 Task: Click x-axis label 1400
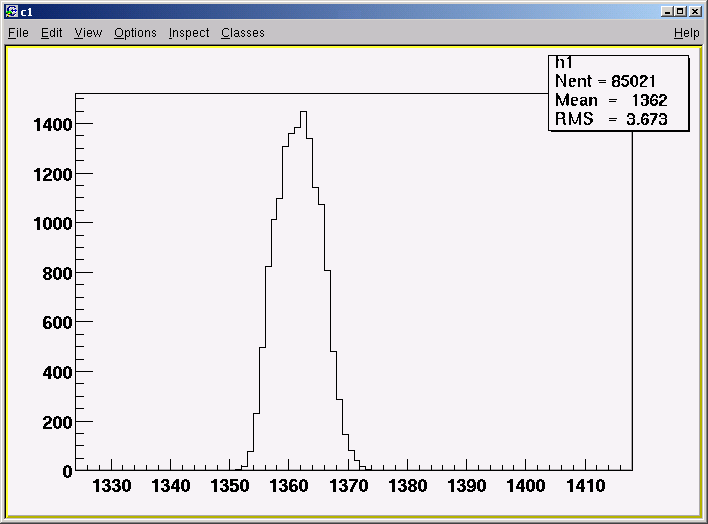point(526,486)
